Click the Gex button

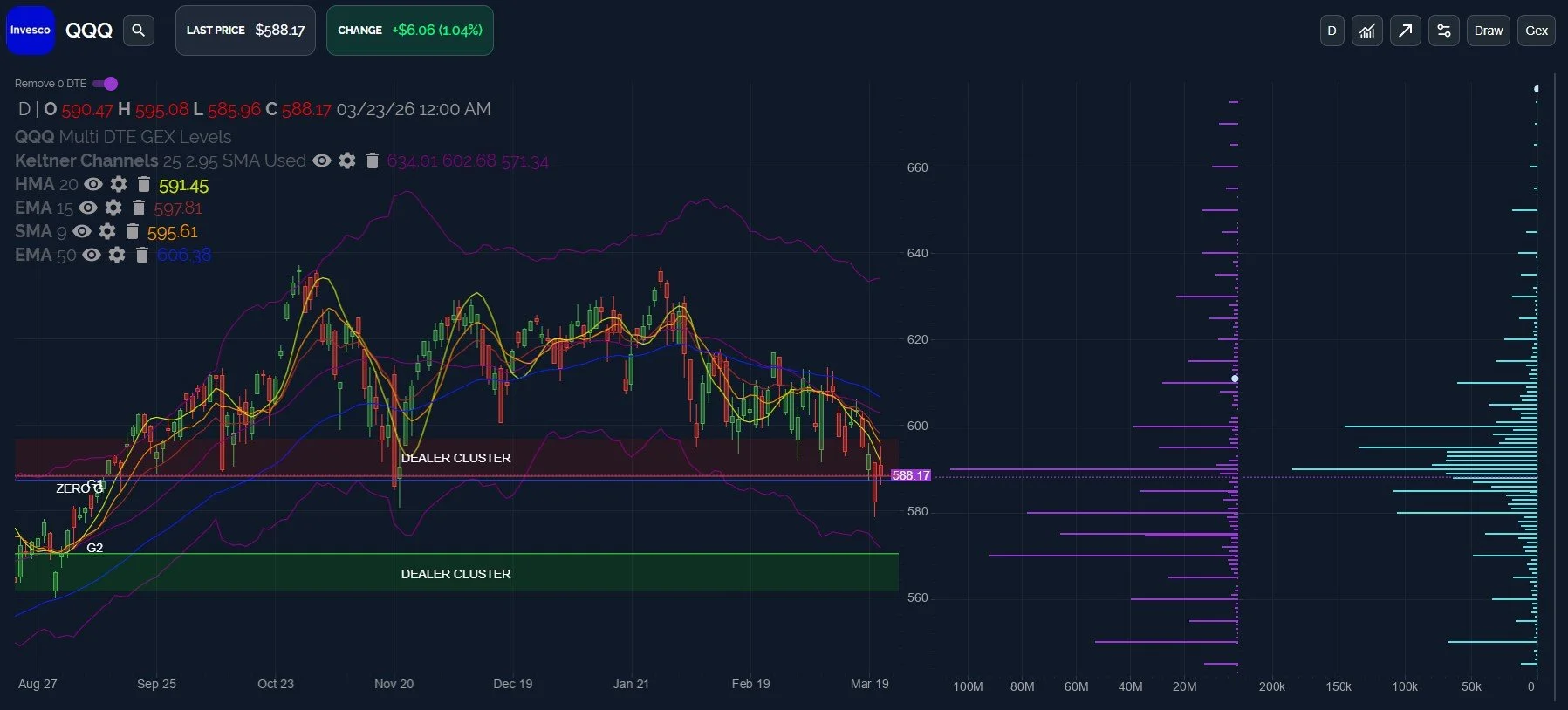(1537, 31)
